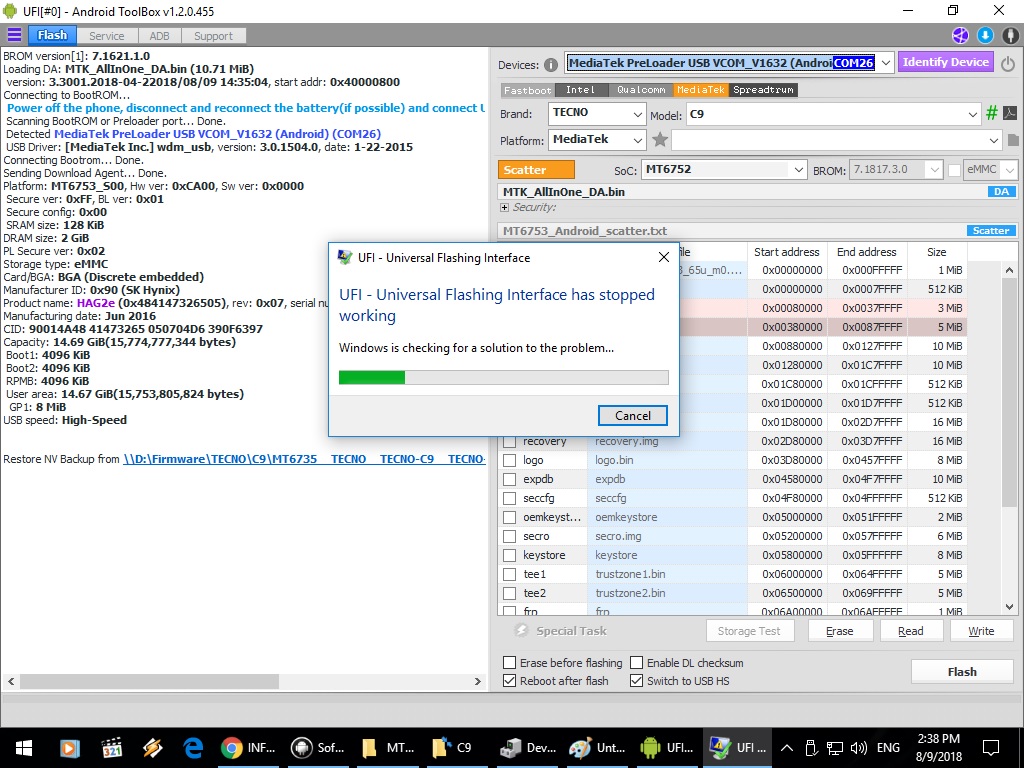Screen dimensions: 1024x768
Task: Click the blue Scatter badge
Action: pyautogui.click(x=991, y=231)
